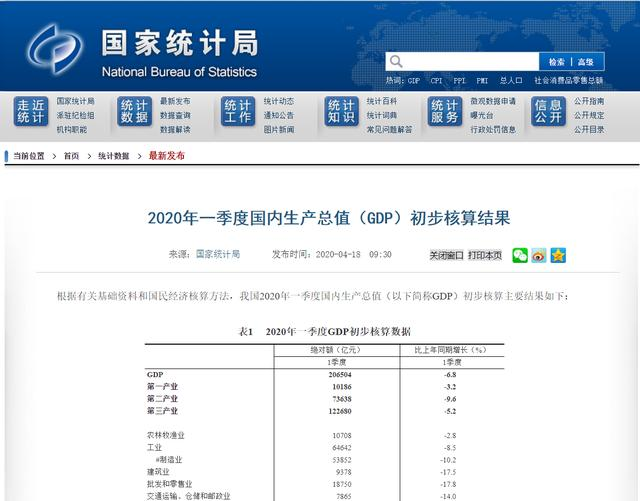This screenshot has width=640, height=501.
Task: Open 微观数据申请 menu link
Action: click(493, 101)
